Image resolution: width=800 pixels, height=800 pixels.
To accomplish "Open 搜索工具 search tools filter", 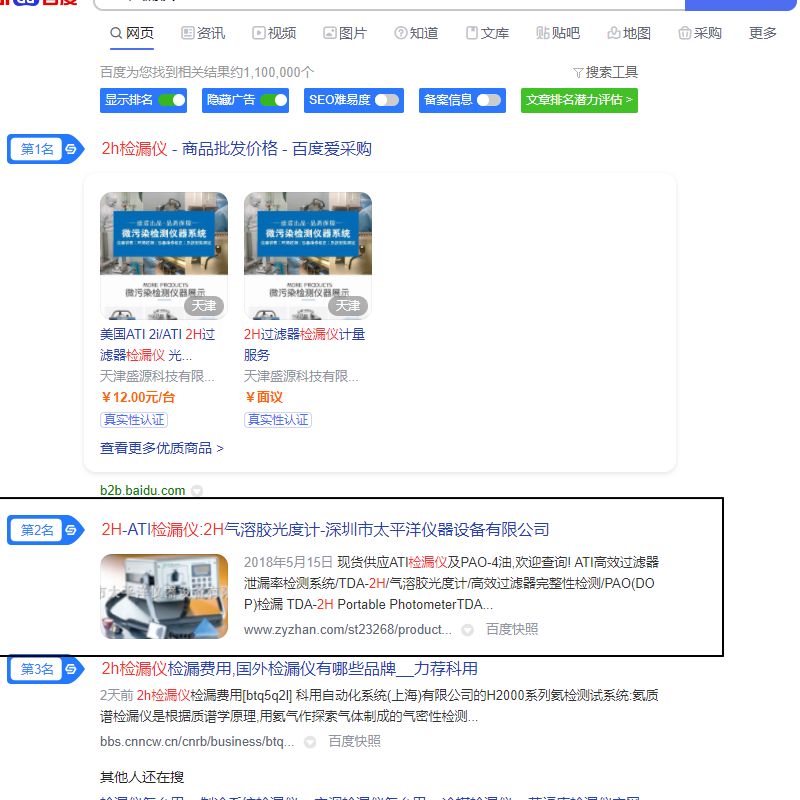I will [x=605, y=72].
